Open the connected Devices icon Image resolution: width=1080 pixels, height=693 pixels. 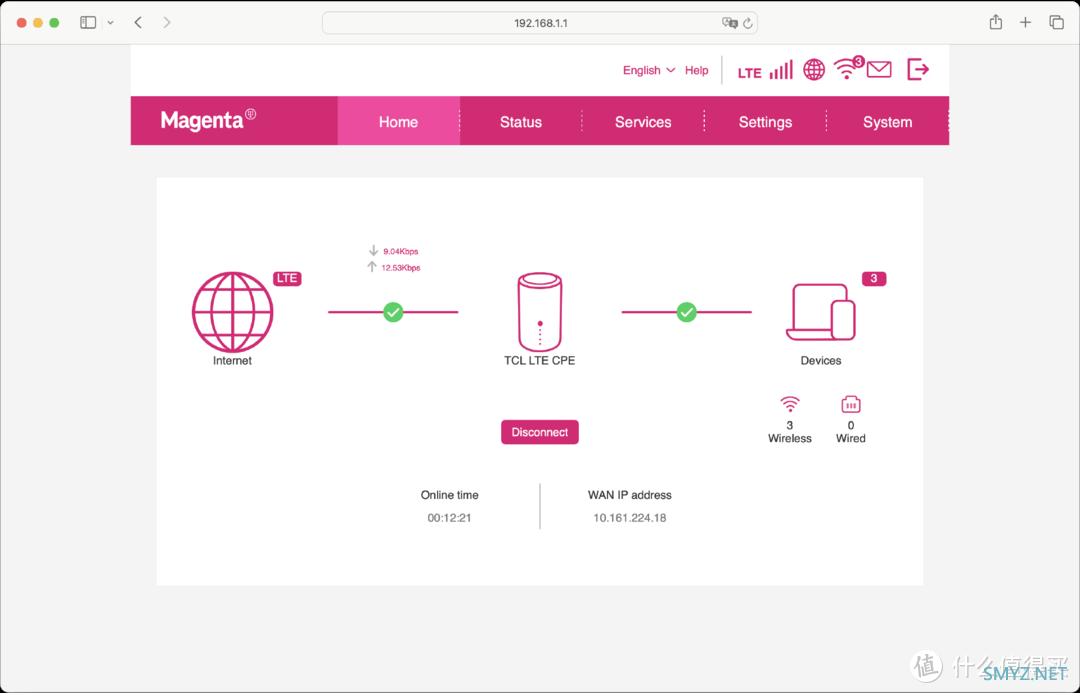(821, 312)
